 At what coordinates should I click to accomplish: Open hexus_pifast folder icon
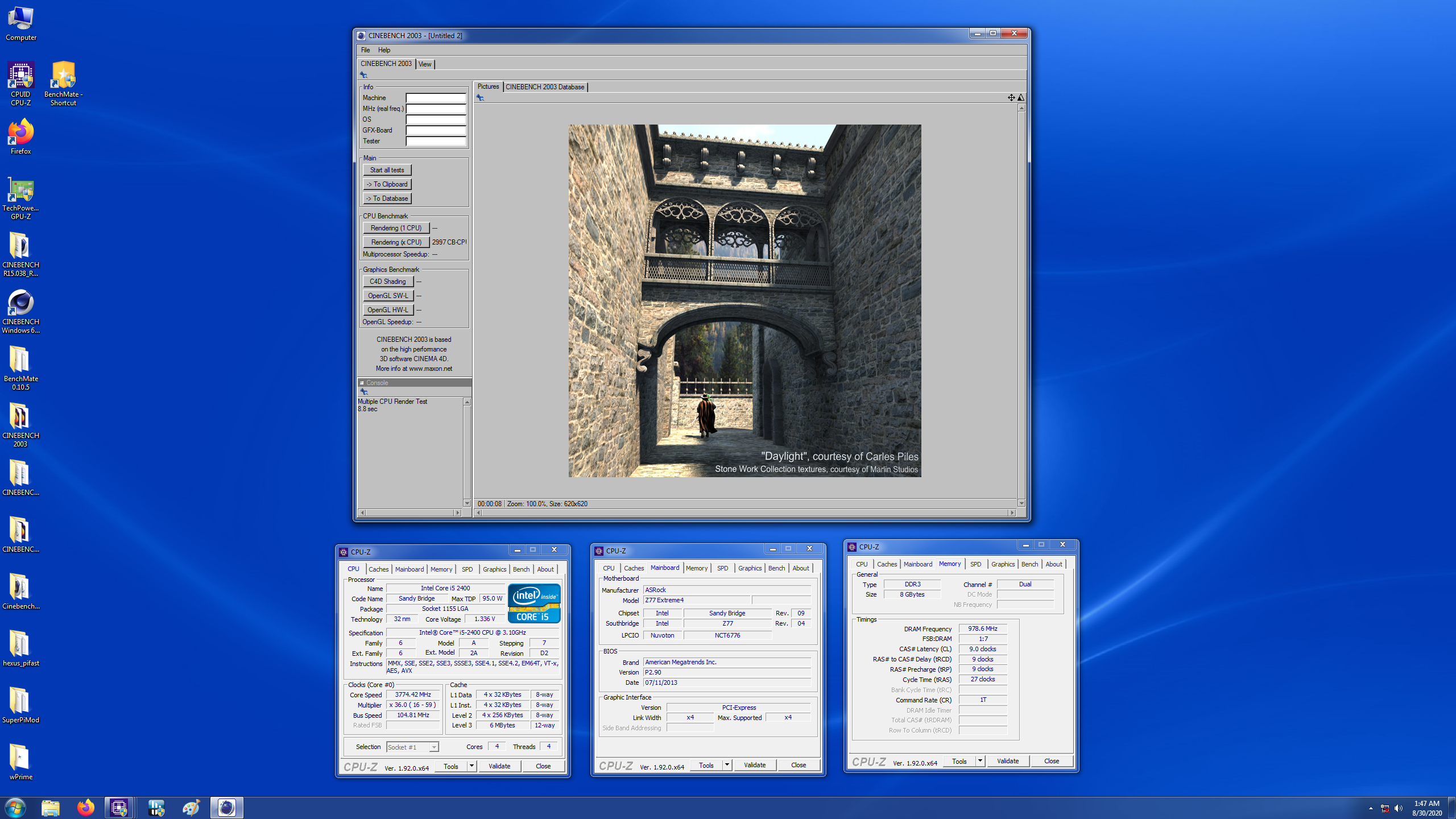pyautogui.click(x=21, y=648)
